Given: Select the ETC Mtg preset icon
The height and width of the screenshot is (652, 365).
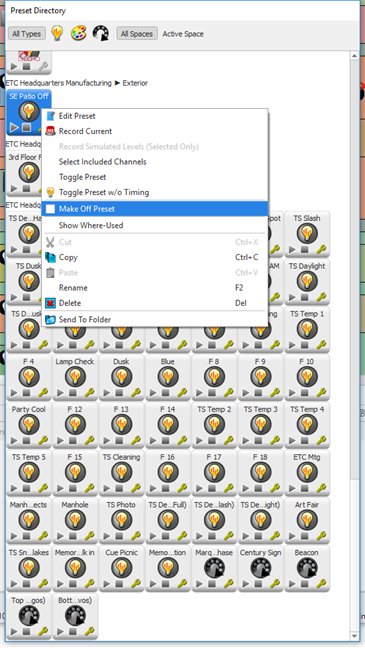Looking at the screenshot, I should pyautogui.click(x=307, y=472).
